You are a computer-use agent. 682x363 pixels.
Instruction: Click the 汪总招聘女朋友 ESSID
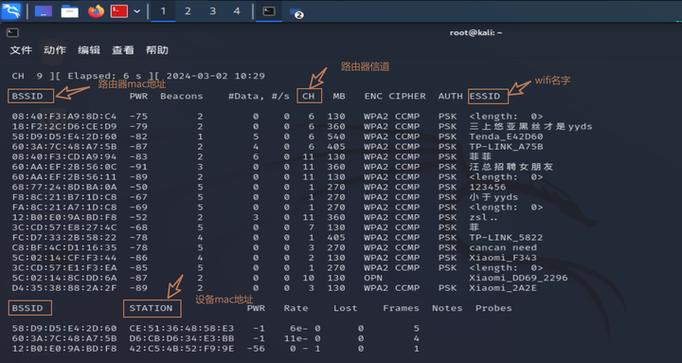point(511,167)
